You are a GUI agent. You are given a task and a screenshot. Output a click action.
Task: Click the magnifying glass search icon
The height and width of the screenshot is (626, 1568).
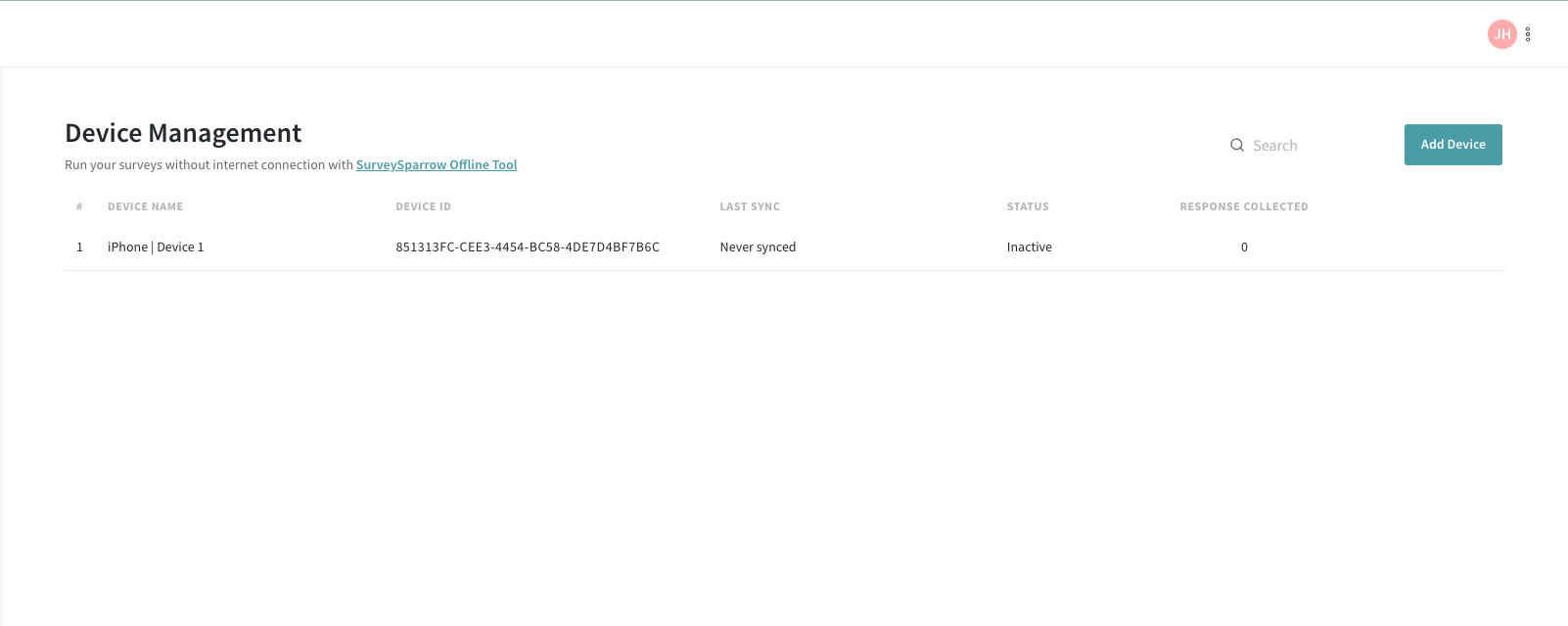pyautogui.click(x=1237, y=145)
